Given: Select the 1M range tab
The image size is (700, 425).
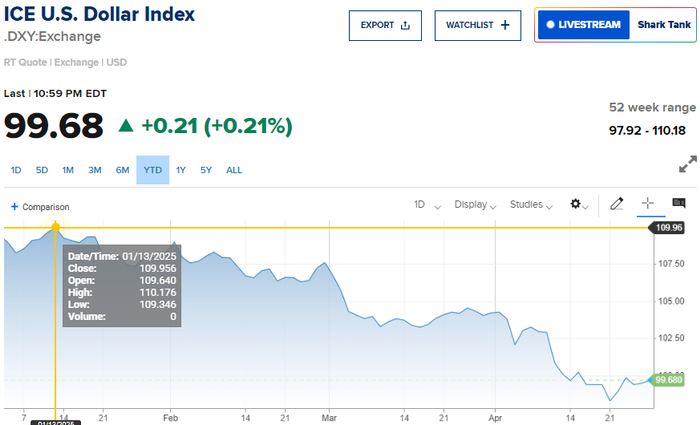Looking at the screenshot, I should (x=68, y=170).
